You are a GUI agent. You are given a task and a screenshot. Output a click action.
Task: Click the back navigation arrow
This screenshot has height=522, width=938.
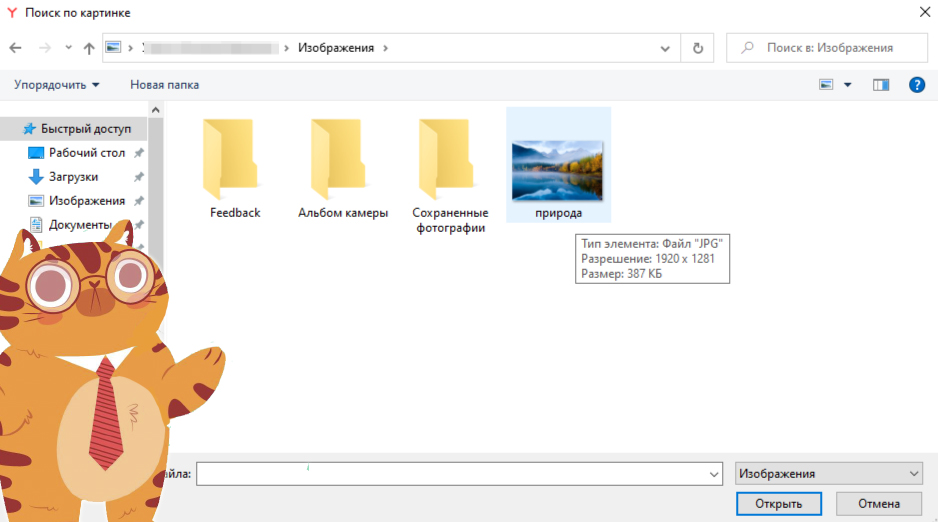click(15, 48)
